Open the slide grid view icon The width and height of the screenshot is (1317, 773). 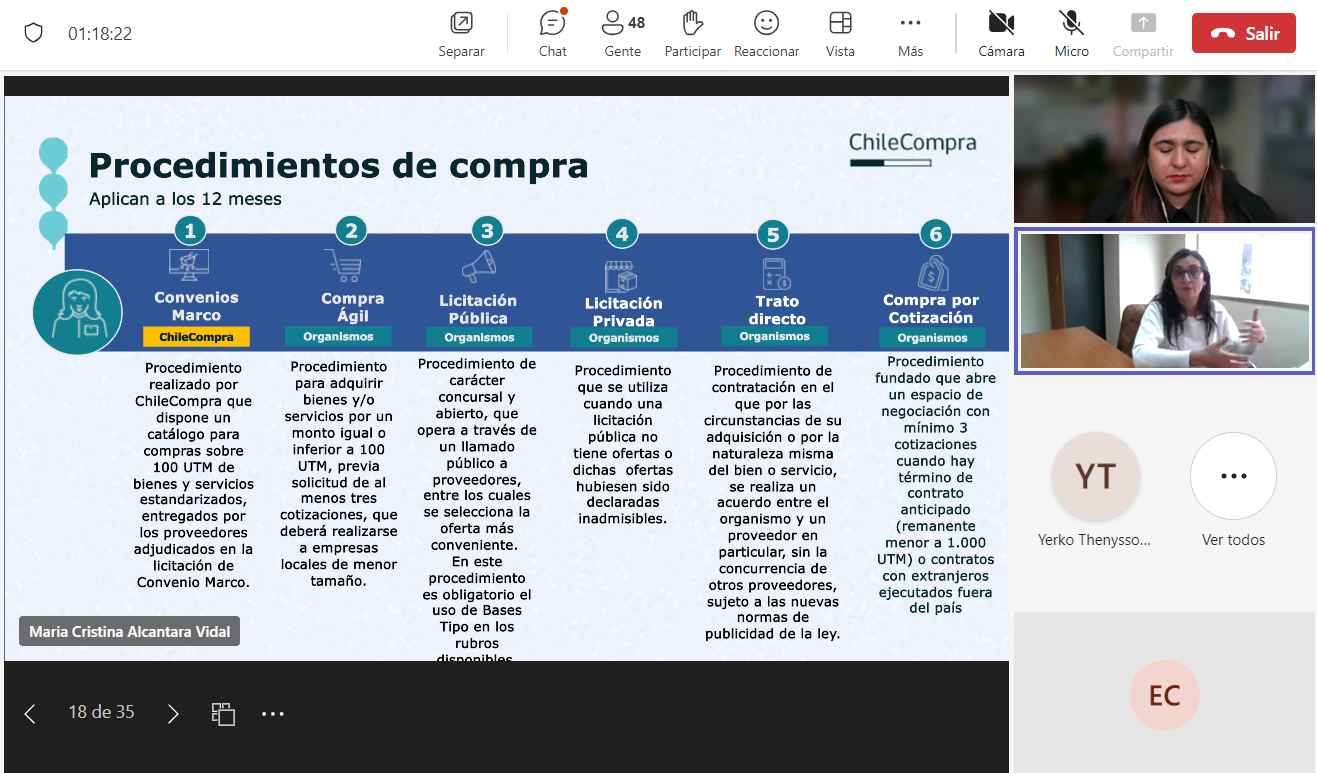(223, 713)
